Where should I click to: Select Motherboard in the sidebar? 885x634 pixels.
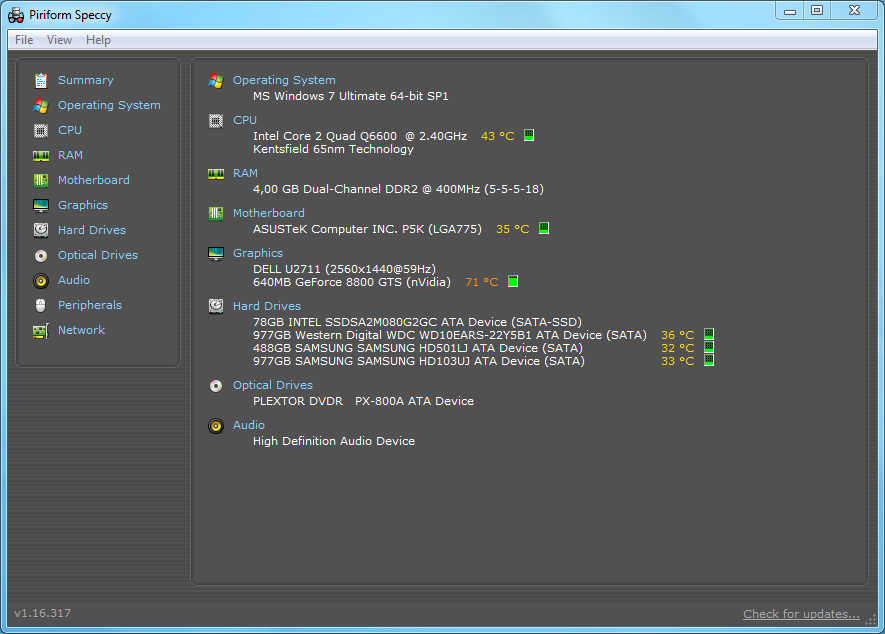pyautogui.click(x=94, y=180)
